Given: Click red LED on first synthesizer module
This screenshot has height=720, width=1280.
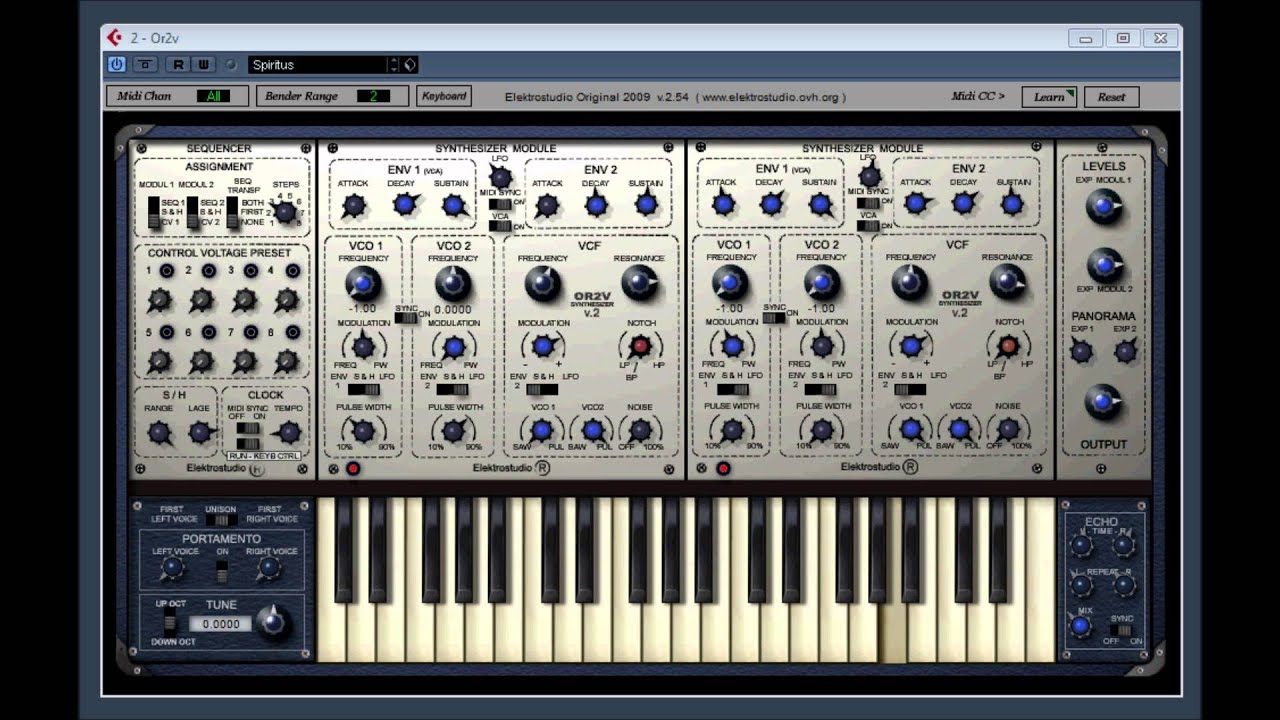Looking at the screenshot, I should (353, 468).
